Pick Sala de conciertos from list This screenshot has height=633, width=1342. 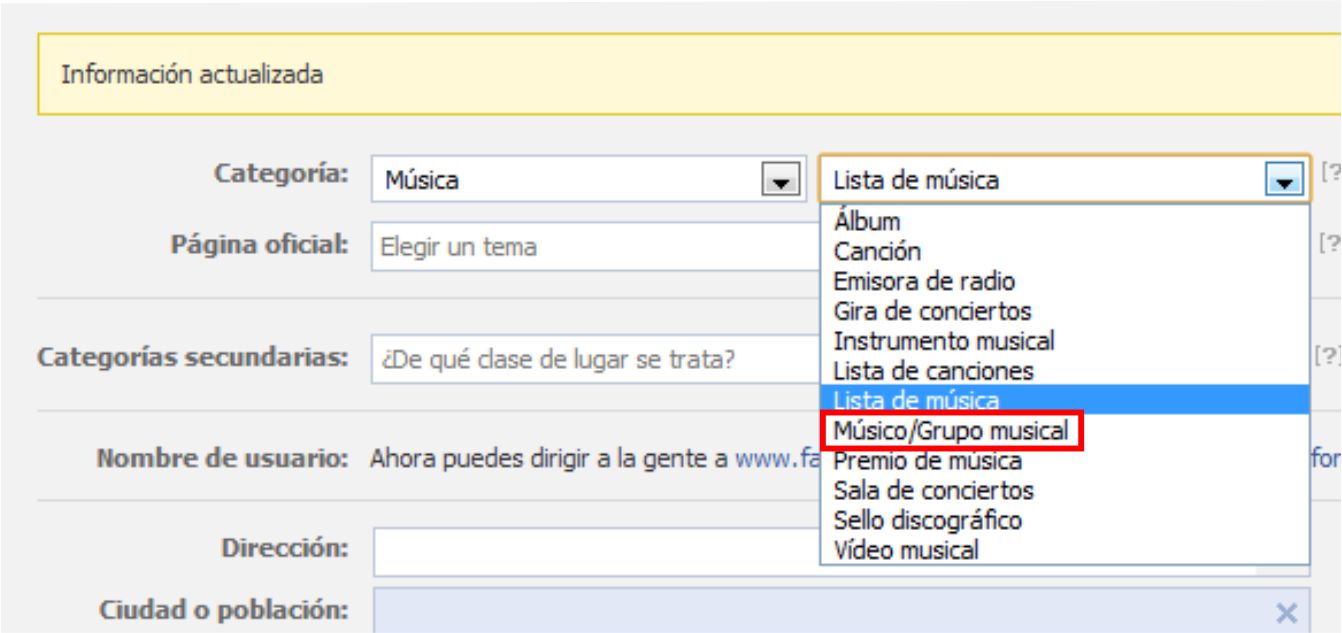click(x=919, y=492)
